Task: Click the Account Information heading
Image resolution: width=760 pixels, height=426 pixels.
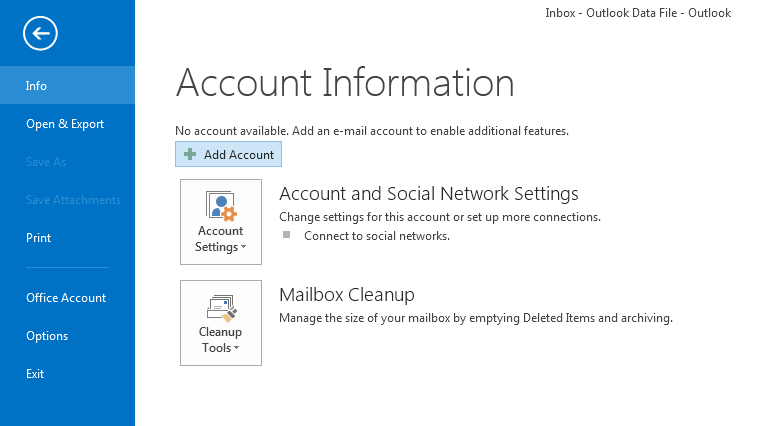Action: coord(345,82)
